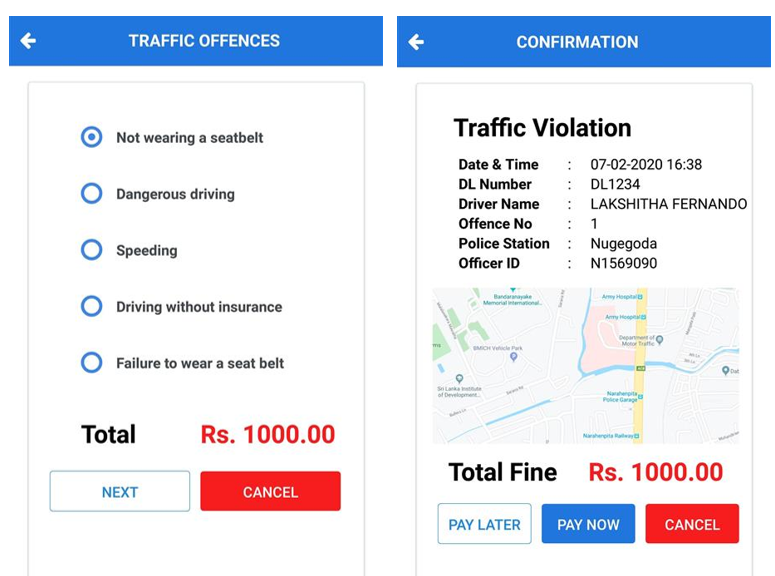This screenshot has height=576, width=775.
Task: Go back from Traffic Offences screen
Action: pos(28,41)
